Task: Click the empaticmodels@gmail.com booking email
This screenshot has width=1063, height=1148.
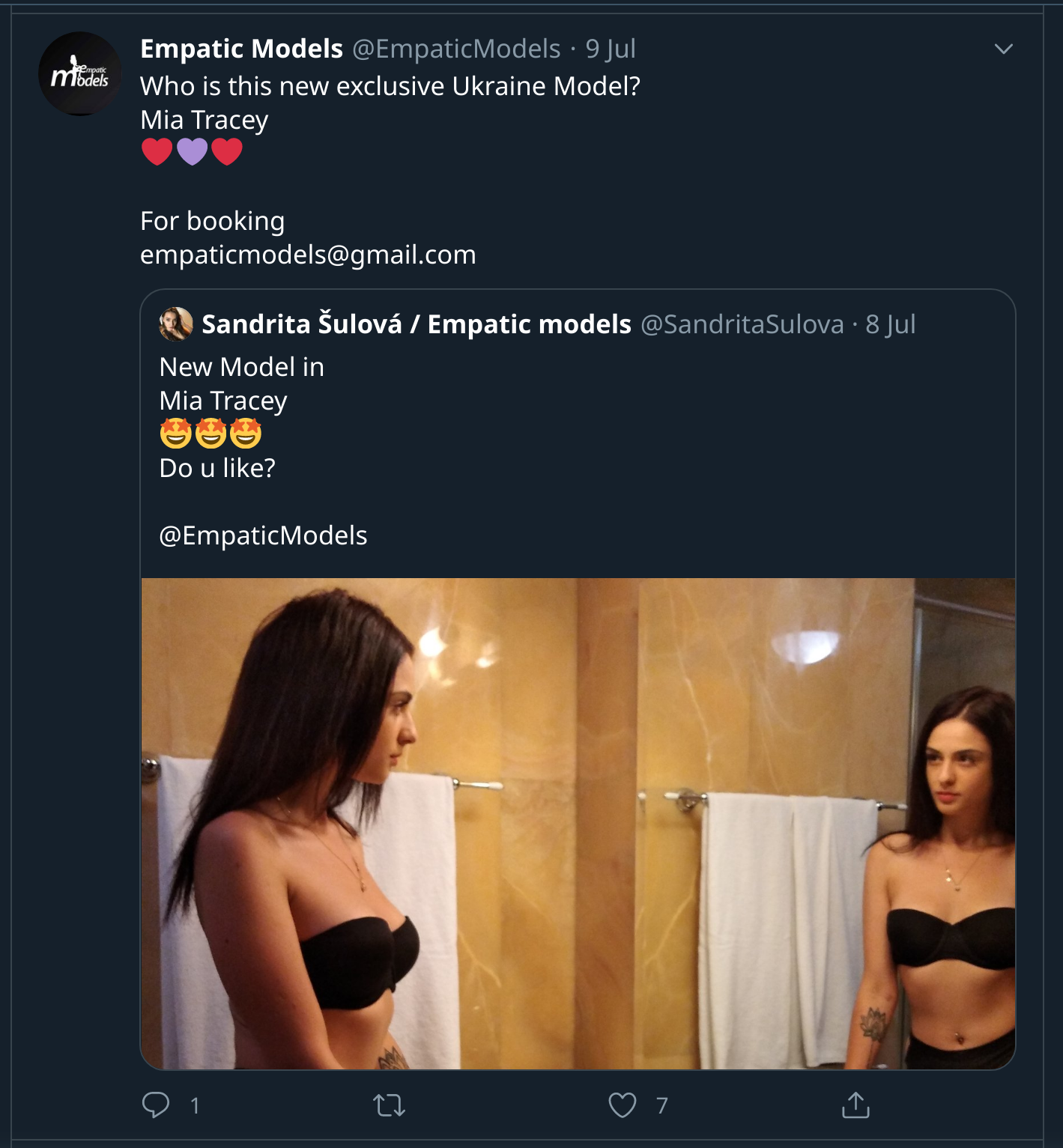Action: point(308,255)
